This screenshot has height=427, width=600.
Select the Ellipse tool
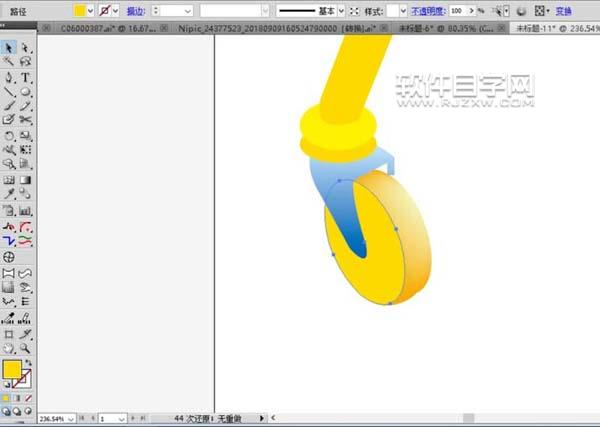click(x=25, y=92)
